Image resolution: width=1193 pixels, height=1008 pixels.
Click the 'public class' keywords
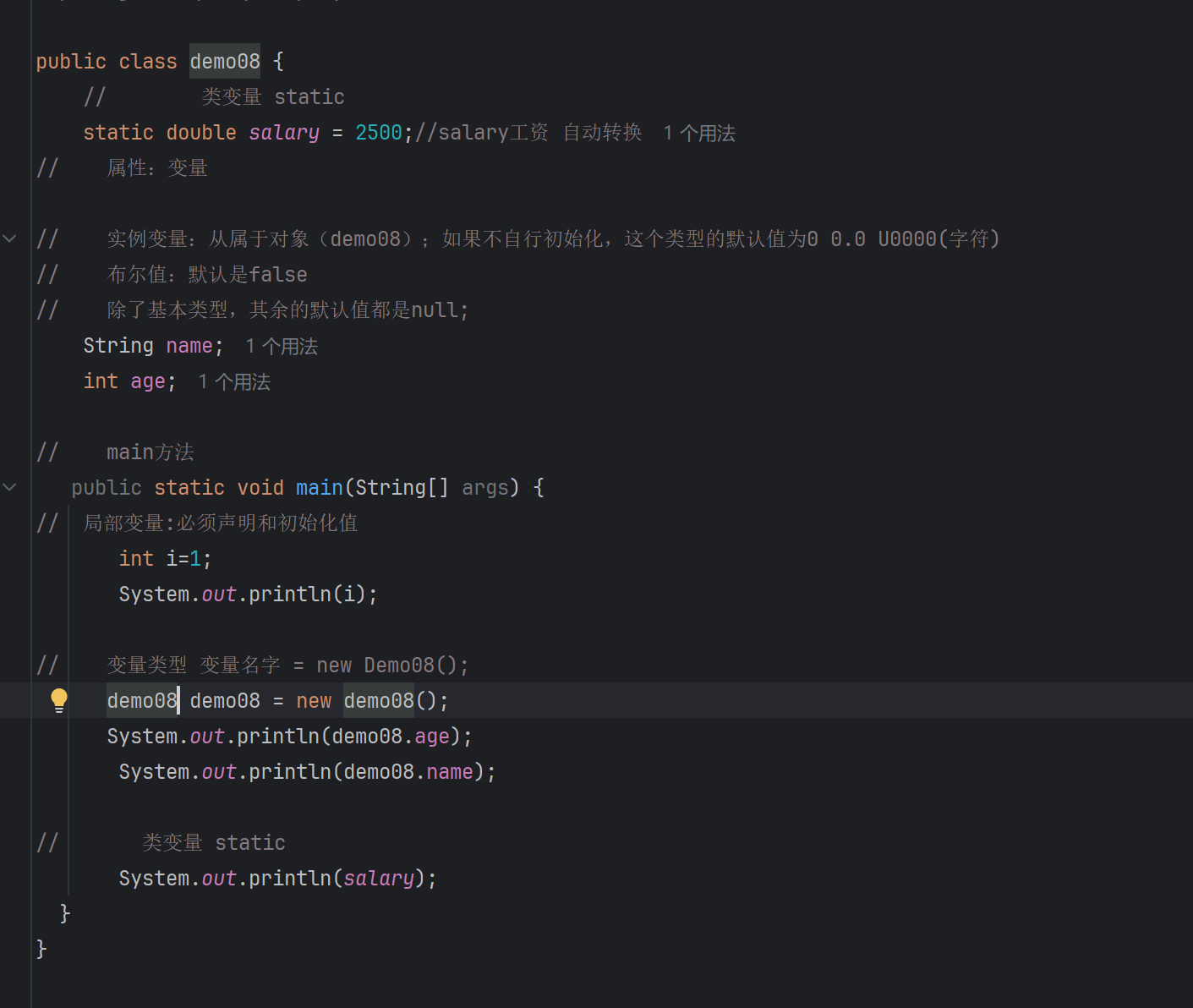[107, 62]
